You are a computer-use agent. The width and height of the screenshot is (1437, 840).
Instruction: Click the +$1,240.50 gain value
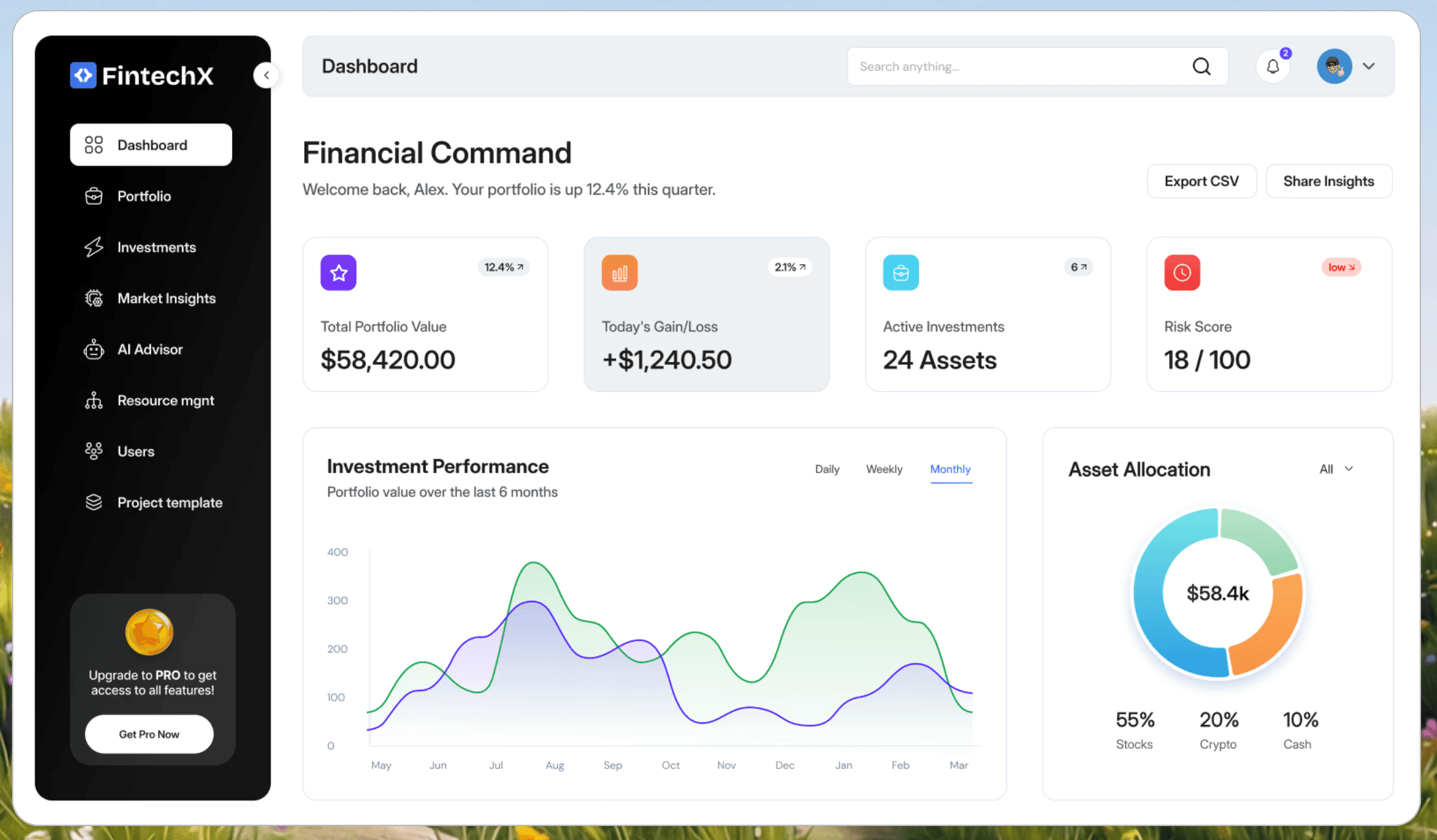point(667,360)
